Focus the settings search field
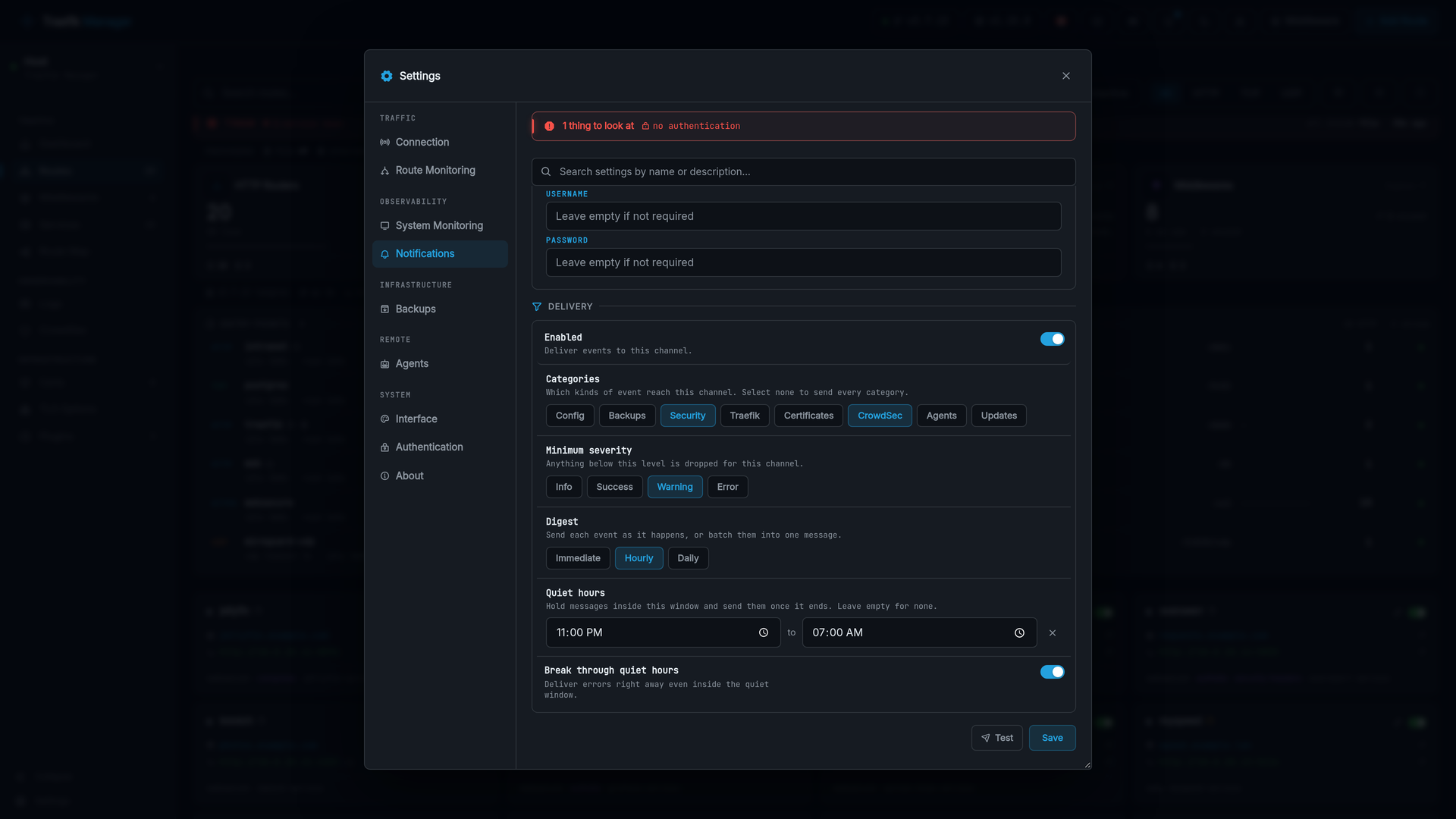 point(803,171)
